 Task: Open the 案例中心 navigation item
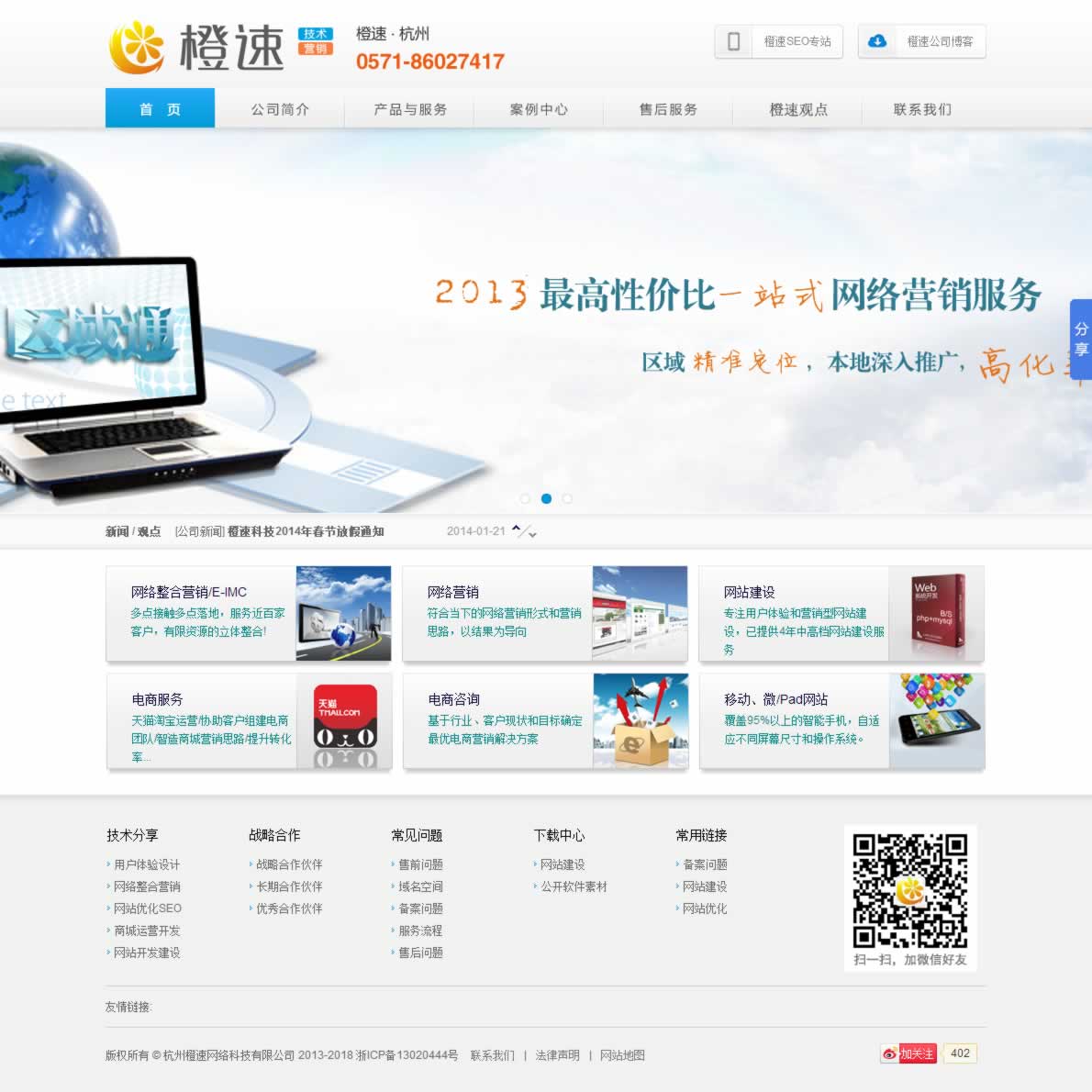(x=539, y=109)
